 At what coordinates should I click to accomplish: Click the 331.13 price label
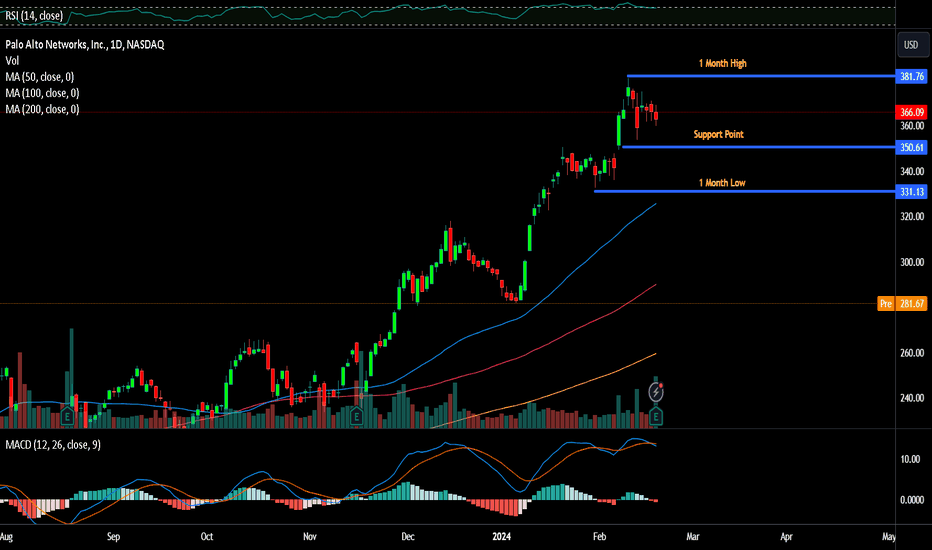[x=911, y=191]
